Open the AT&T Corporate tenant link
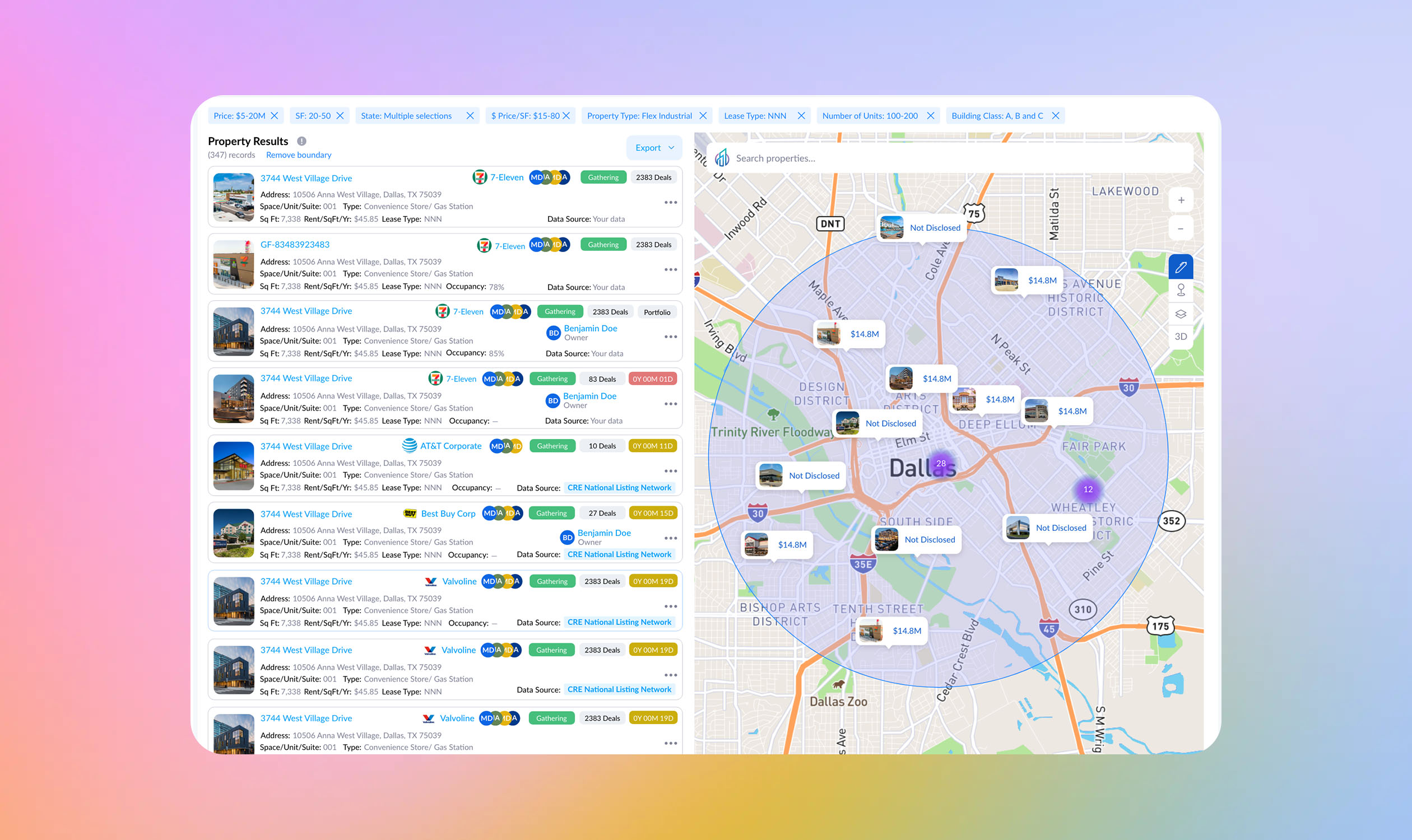The height and width of the screenshot is (840, 1412). coord(450,446)
